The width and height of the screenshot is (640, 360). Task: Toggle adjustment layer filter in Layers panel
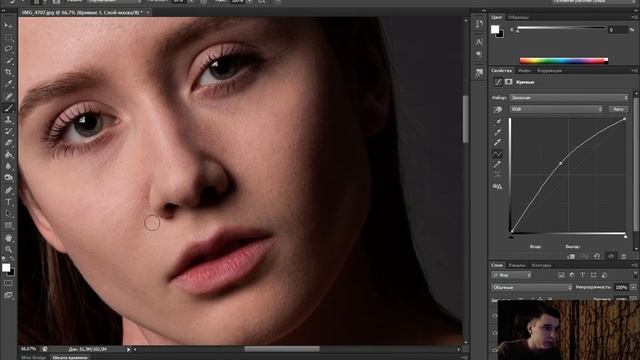click(572, 275)
